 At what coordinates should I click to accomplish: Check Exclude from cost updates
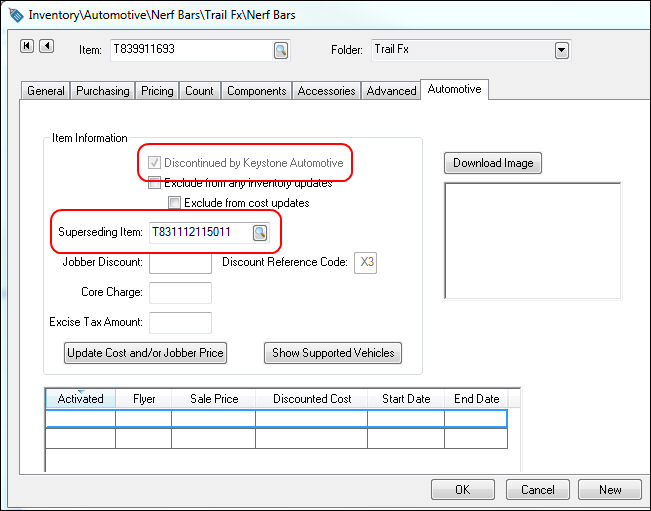(174, 203)
